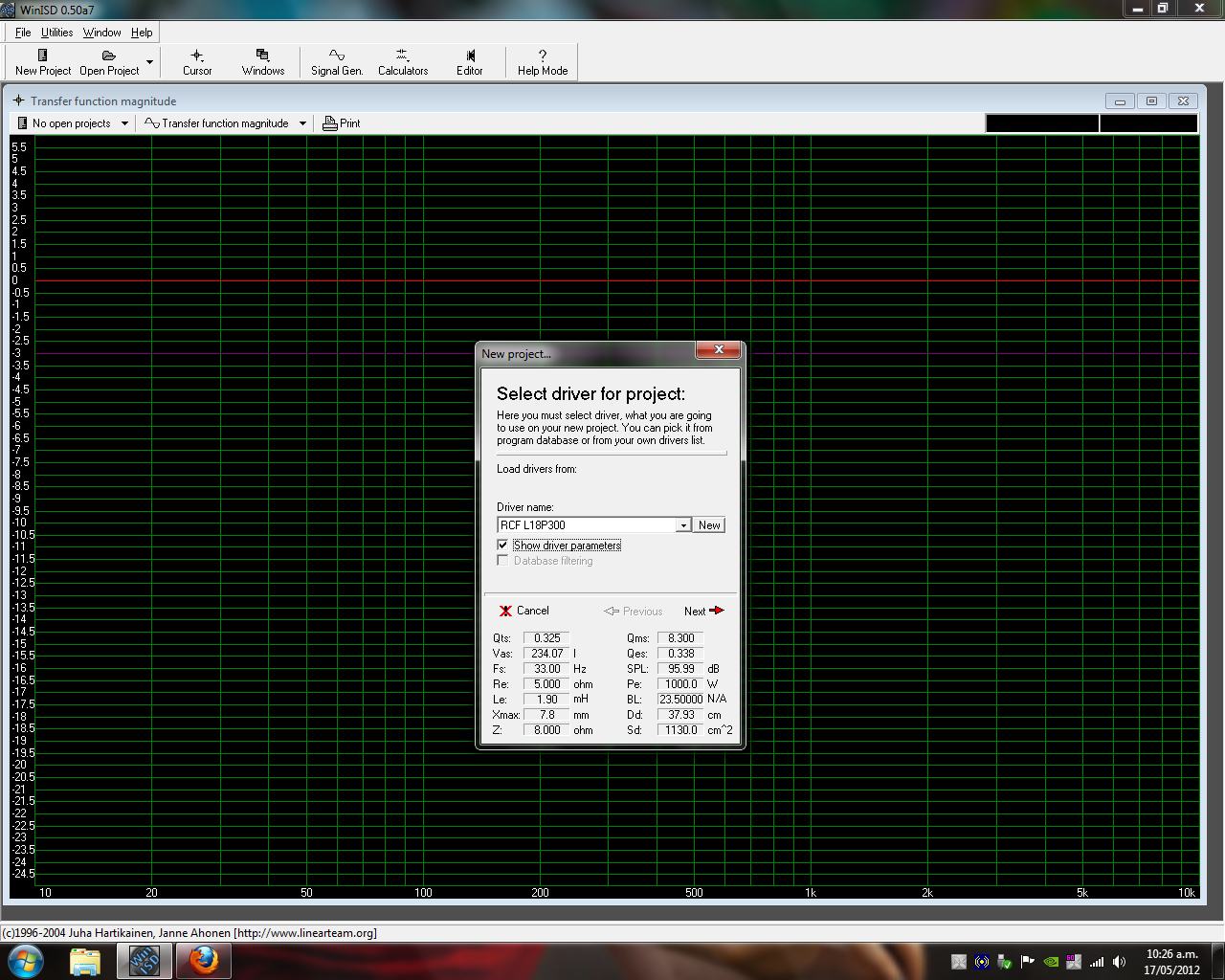Viewport: 1225px width, 980px height.
Task: Expand the Transfer function magnitude dropdown
Action: [x=302, y=123]
